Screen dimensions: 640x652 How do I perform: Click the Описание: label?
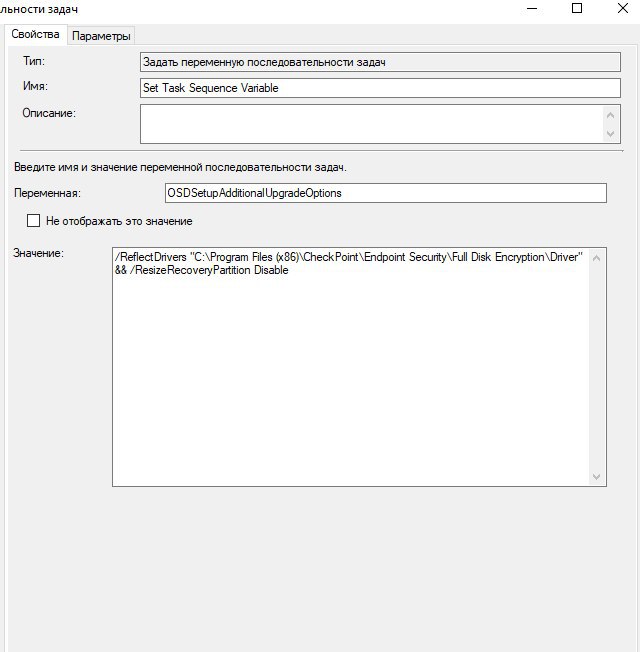click(49, 113)
